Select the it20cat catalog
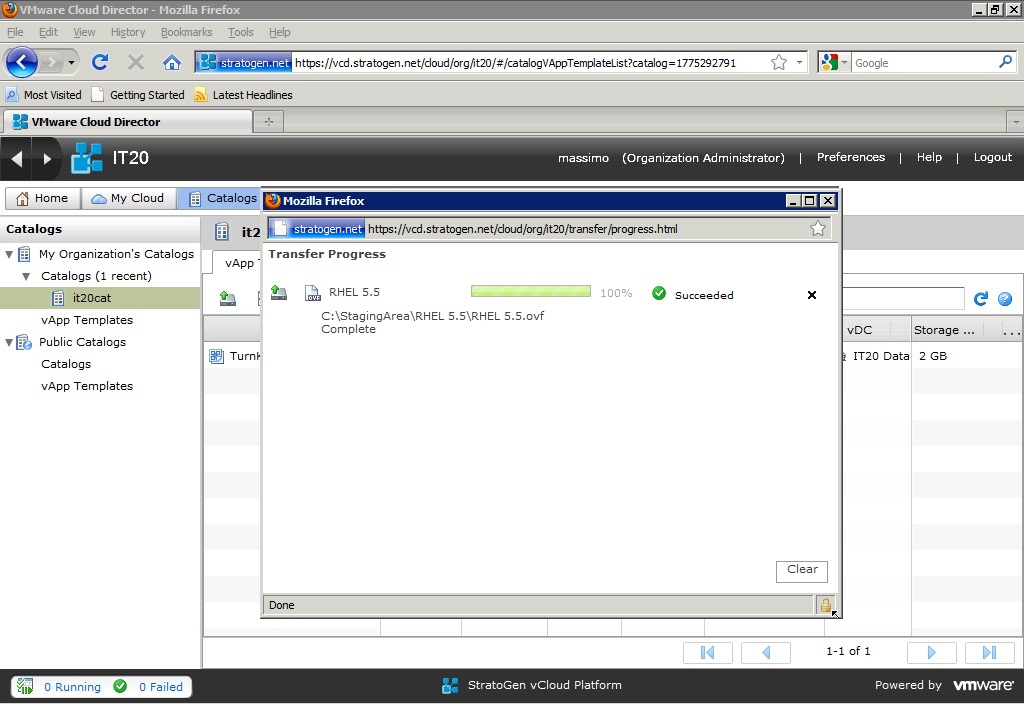1024x704 pixels. pos(91,298)
